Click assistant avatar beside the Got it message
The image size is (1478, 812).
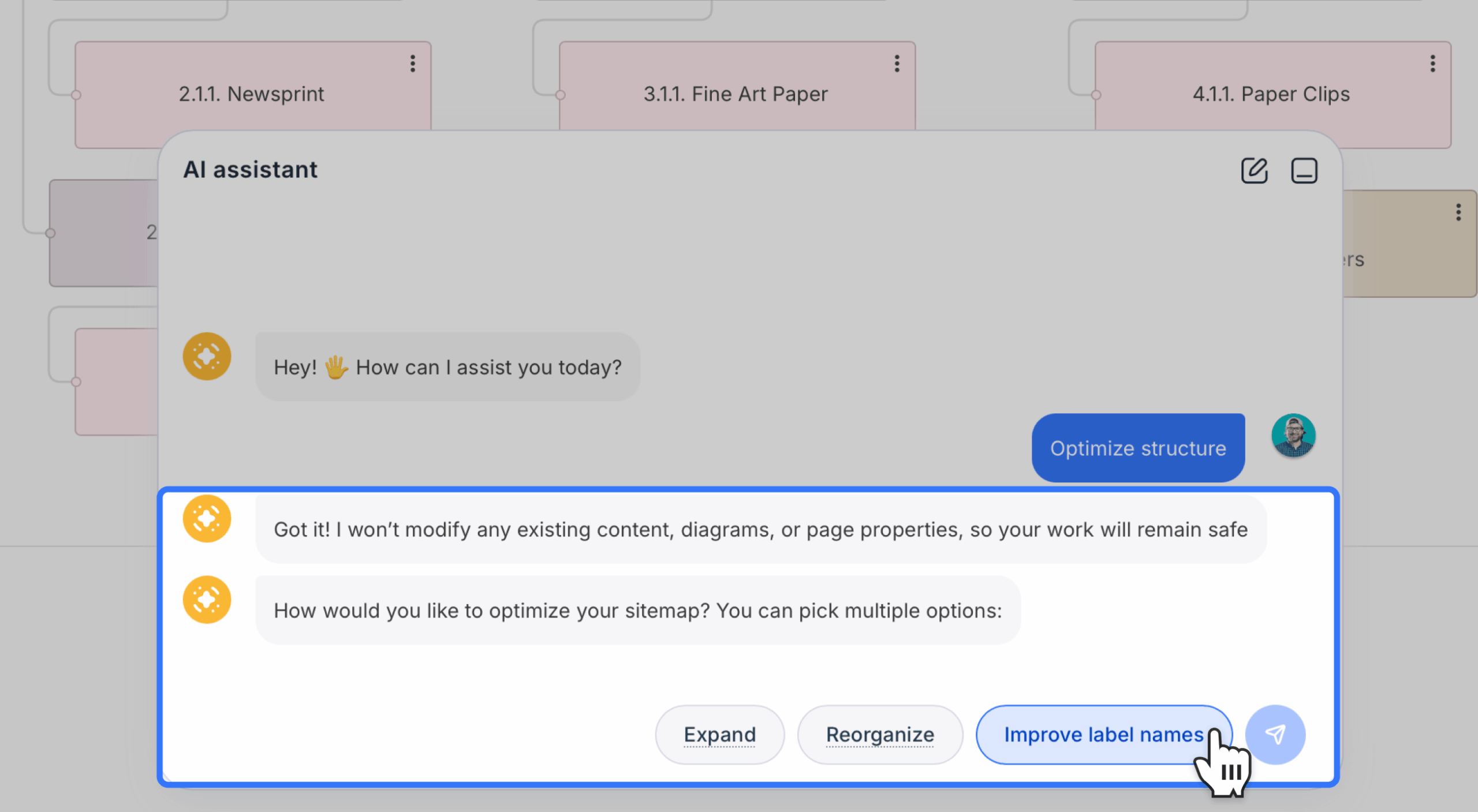207,518
